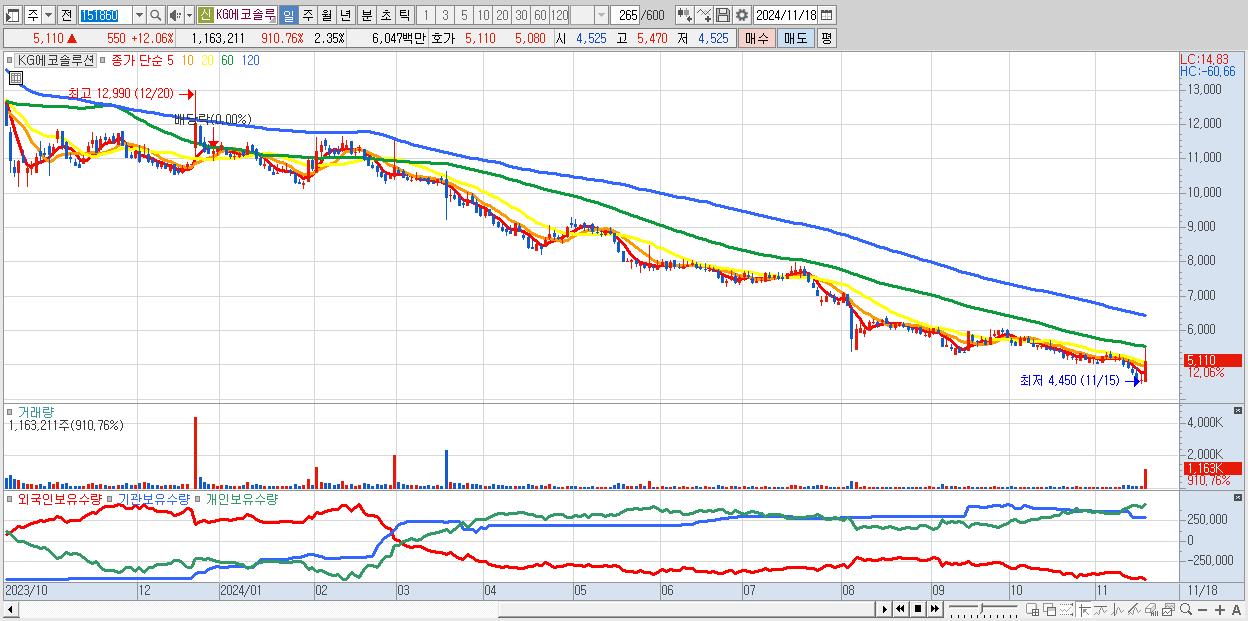Select the 60 interval button
Viewport: 1248px width, 621px height.
tap(540, 15)
